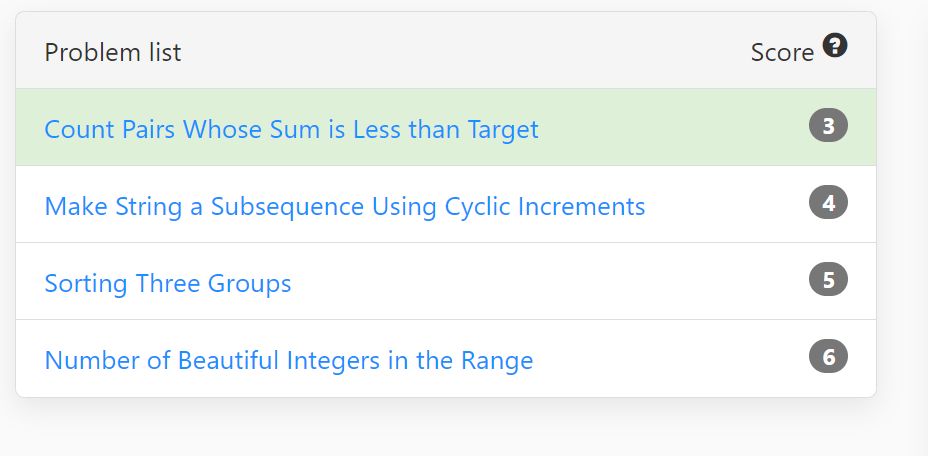Viewport: 928px width, 456px height.
Task: Click the Problem list header text
Action: (x=112, y=52)
